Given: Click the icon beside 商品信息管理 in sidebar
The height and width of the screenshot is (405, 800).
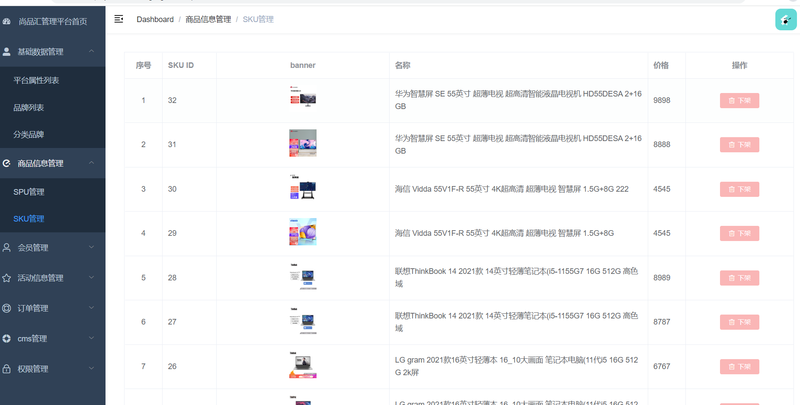Looking at the screenshot, I should [x=7, y=163].
